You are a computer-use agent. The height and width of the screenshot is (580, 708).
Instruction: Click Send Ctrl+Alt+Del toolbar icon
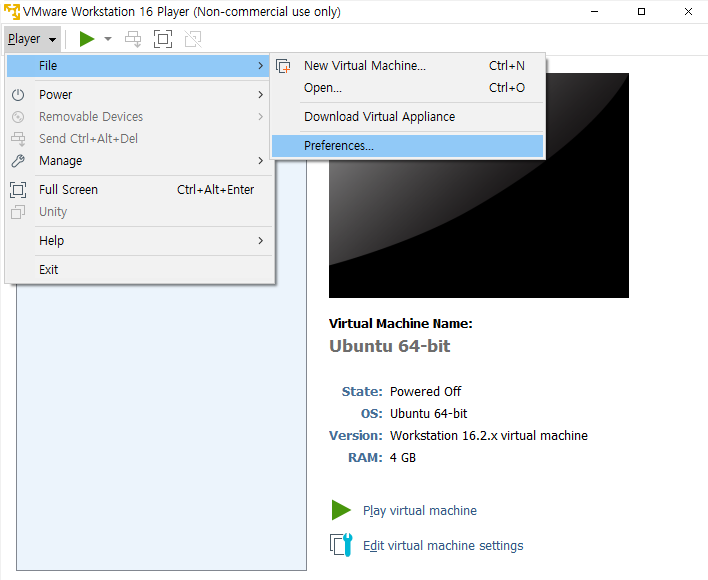click(133, 39)
